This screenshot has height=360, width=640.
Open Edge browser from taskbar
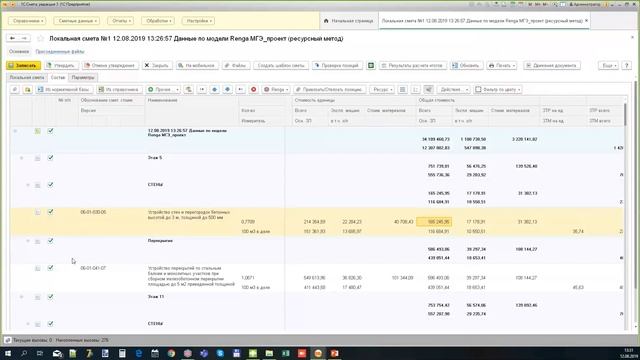[138, 353]
